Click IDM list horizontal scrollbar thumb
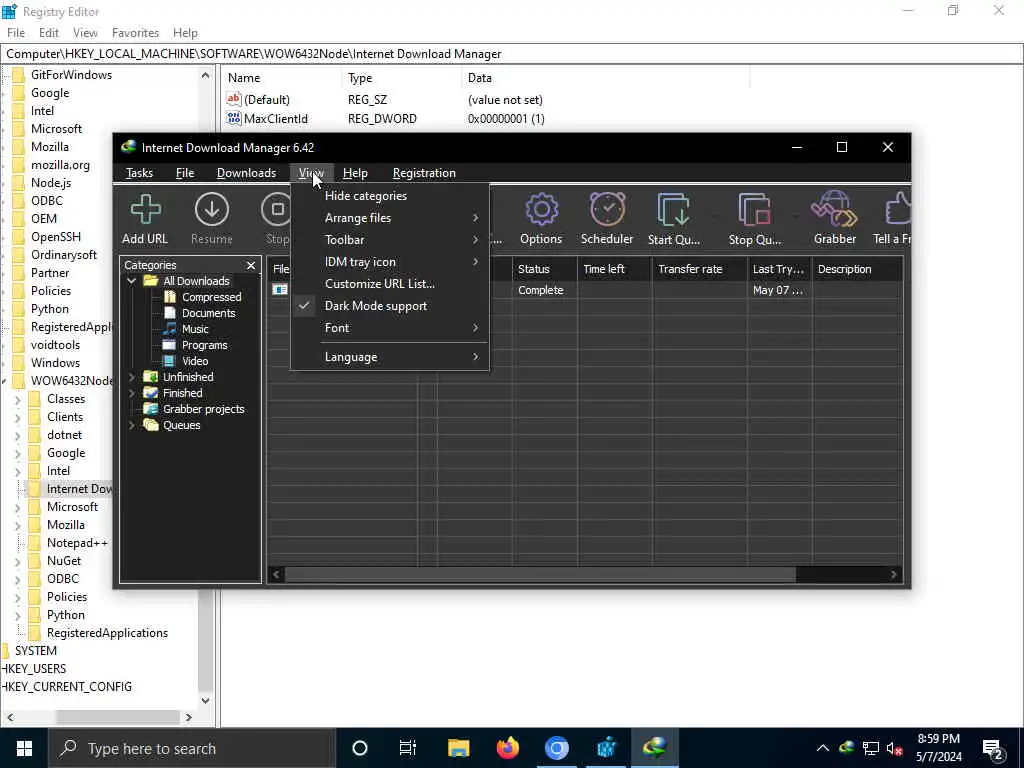Viewport: 1024px width, 768px height. click(540, 575)
